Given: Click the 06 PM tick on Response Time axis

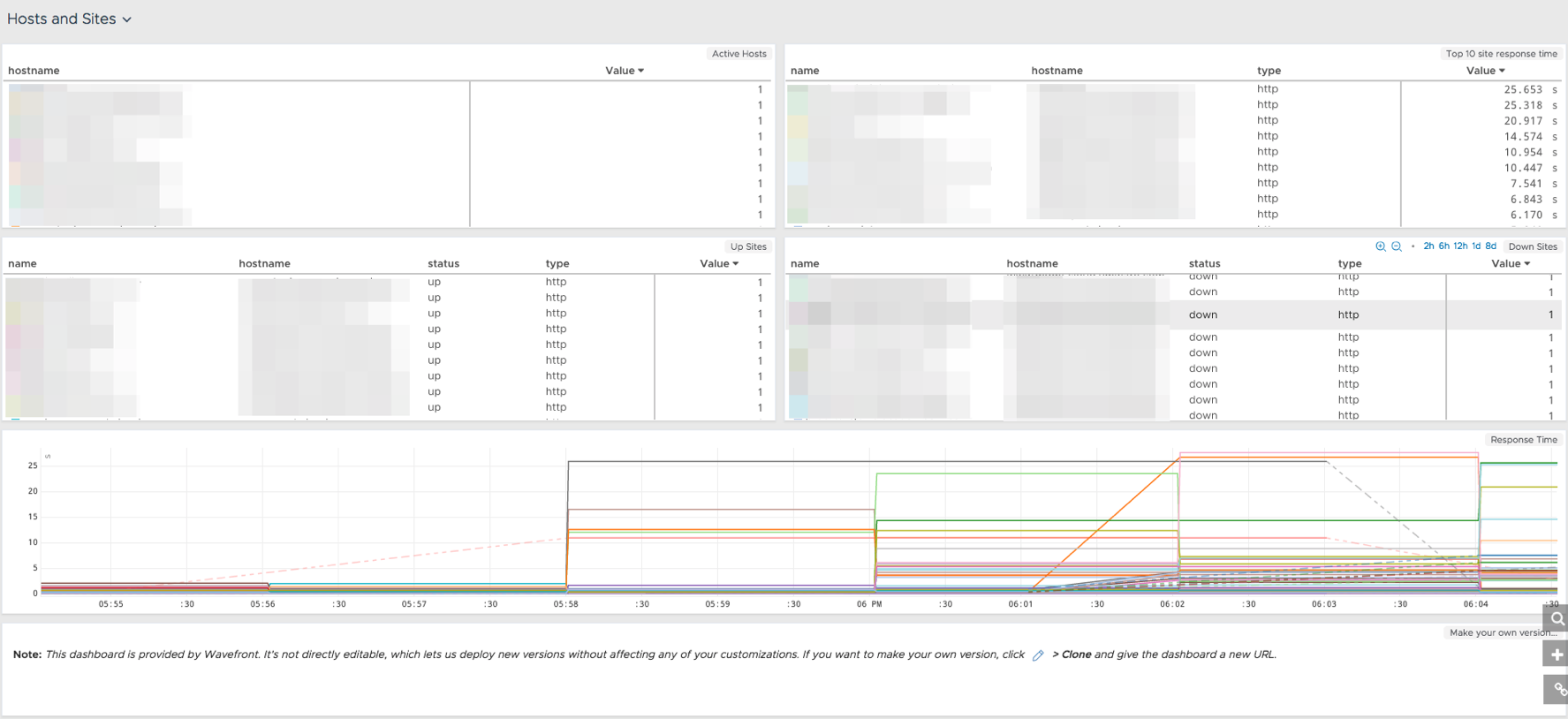Looking at the screenshot, I should [x=869, y=604].
